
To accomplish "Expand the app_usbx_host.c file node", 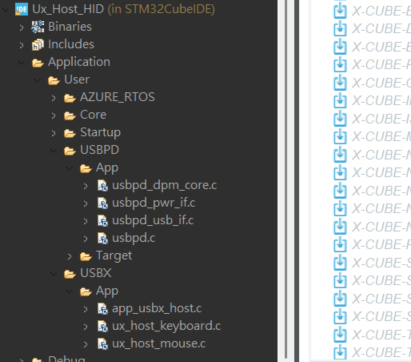I will coord(86,309).
